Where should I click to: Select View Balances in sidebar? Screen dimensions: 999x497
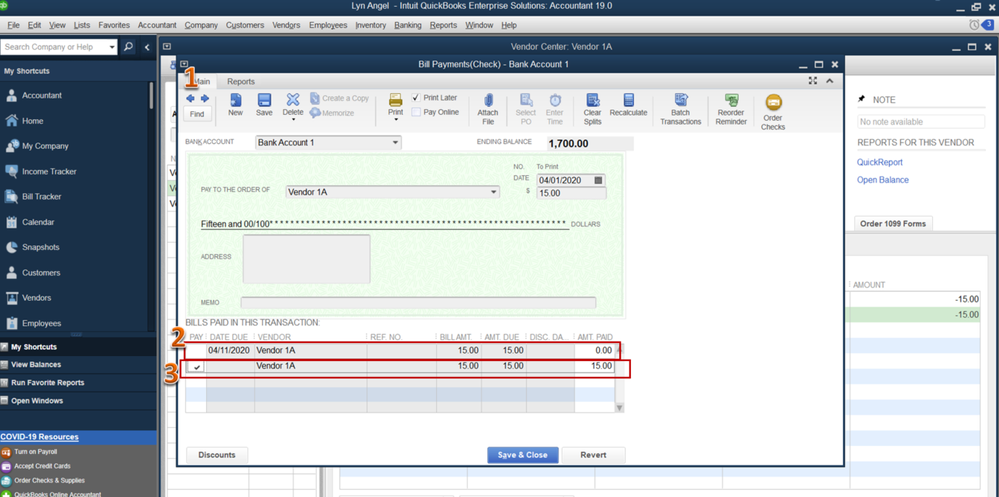[36, 365]
